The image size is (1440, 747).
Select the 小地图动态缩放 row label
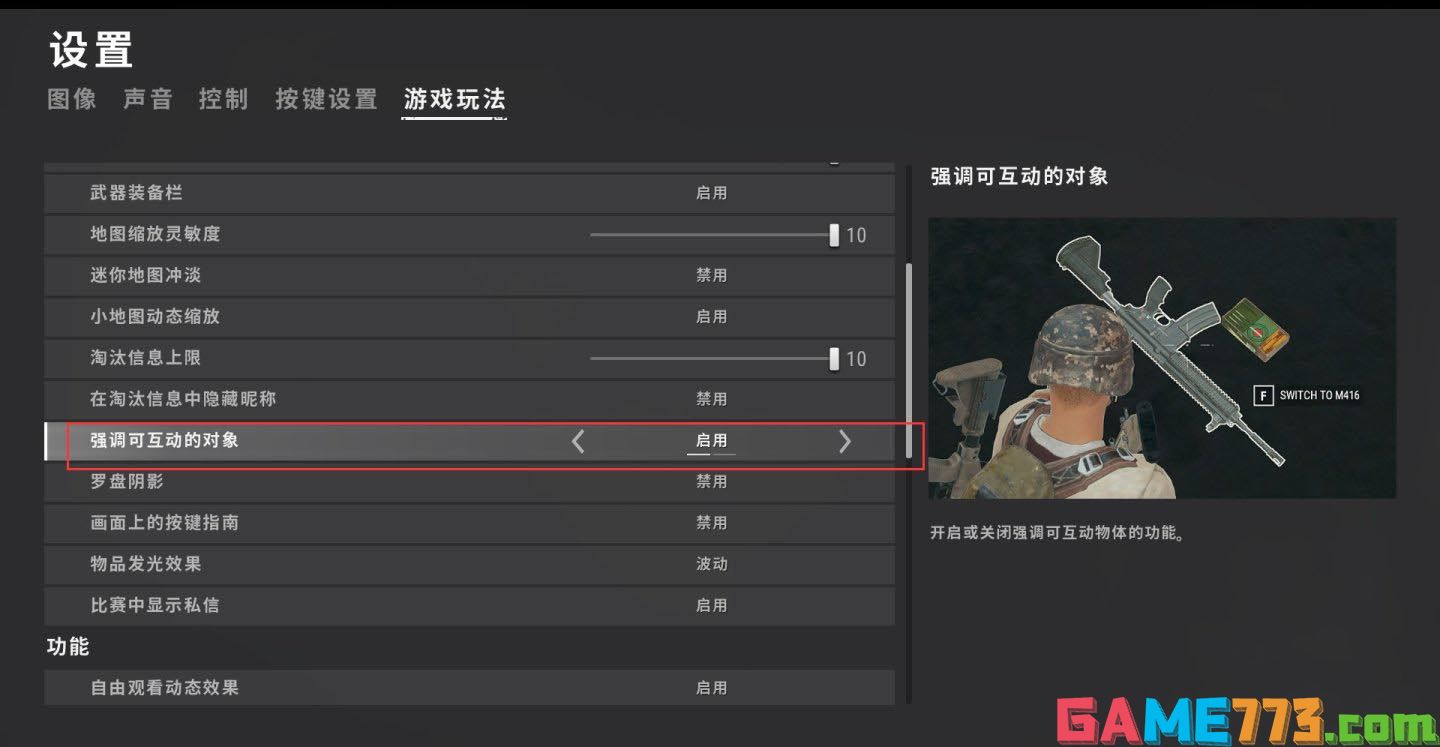[x=155, y=316]
